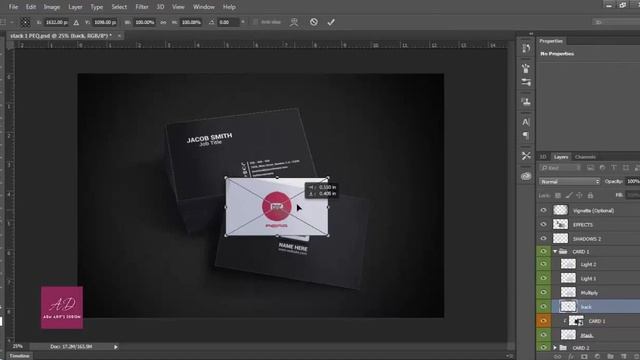Expand the CARD 2 group
Viewport: 640px width, 360px height.
(555, 348)
